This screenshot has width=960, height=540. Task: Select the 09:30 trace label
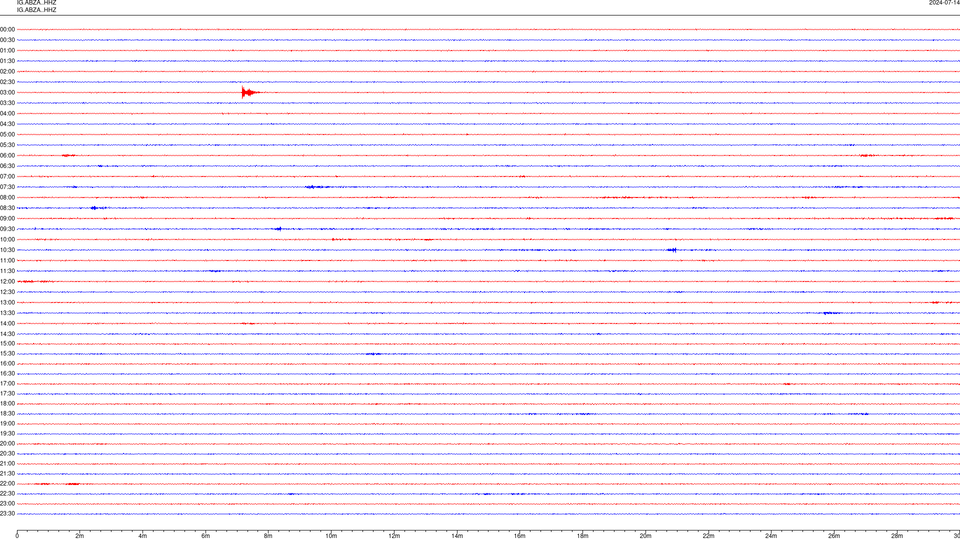7,229
